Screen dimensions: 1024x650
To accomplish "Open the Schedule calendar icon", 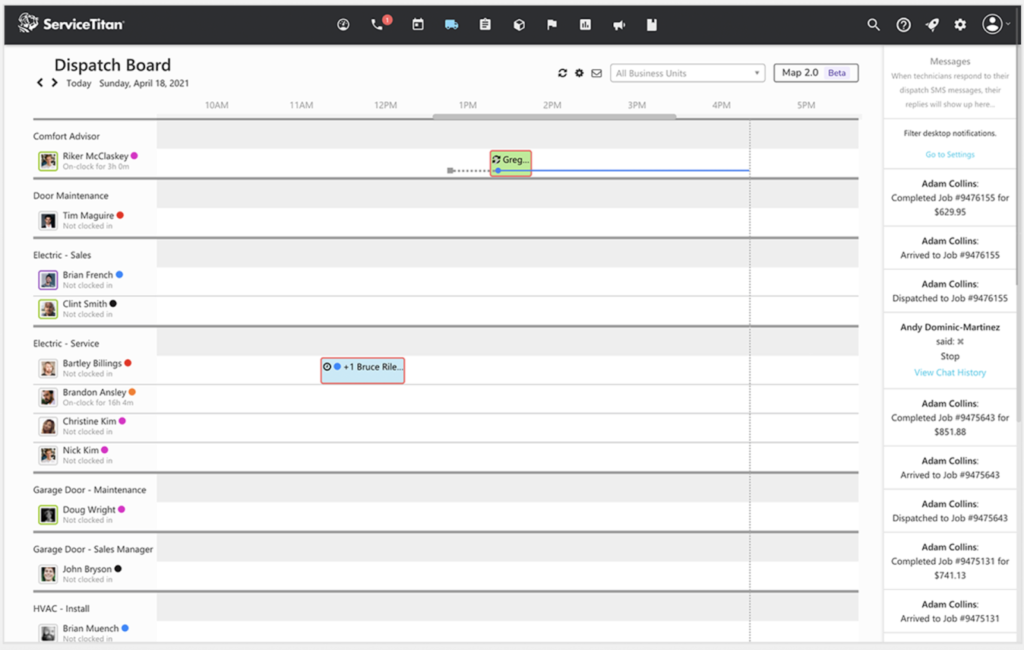I will [417, 24].
